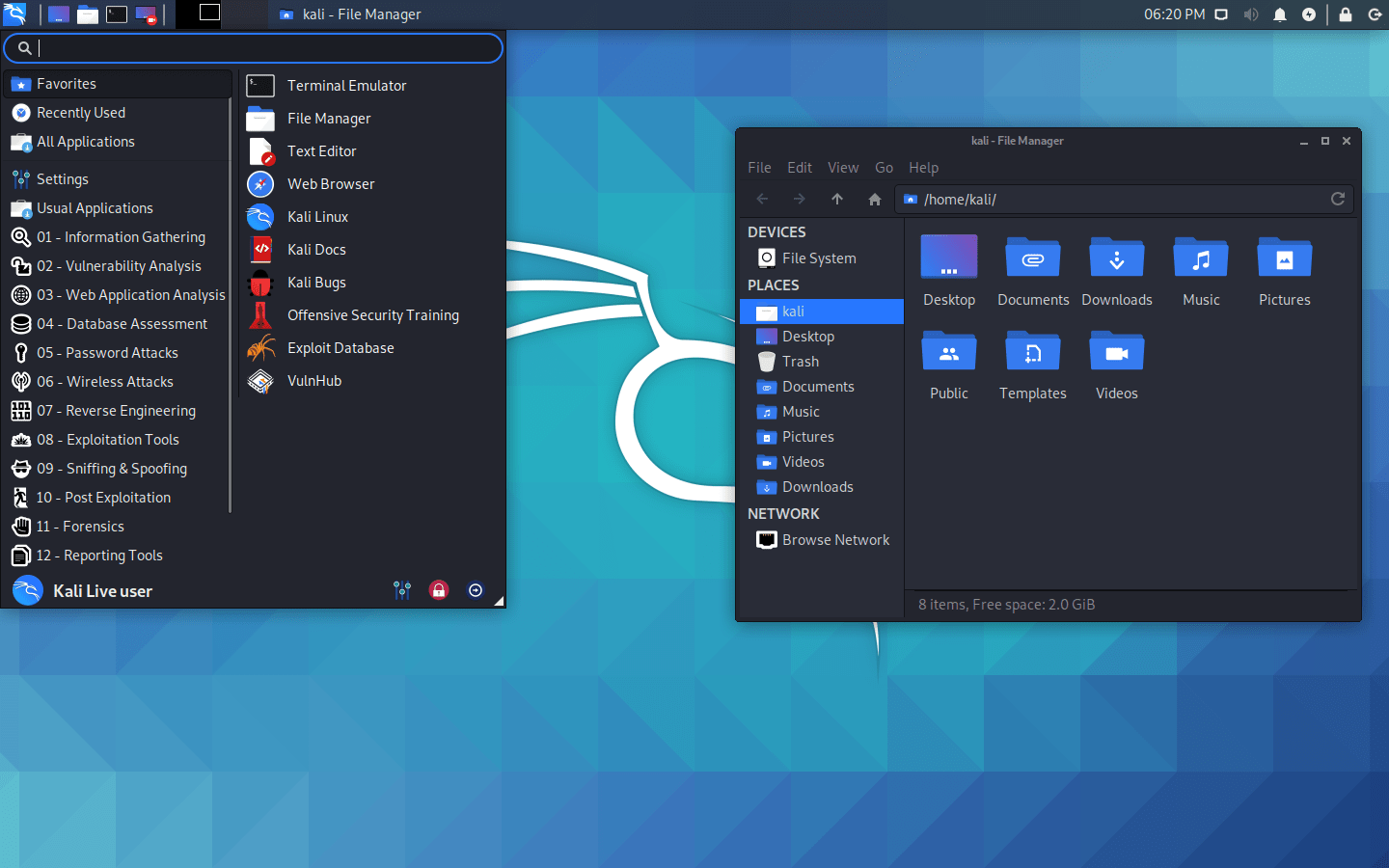Click Browse Network in the sidebar

tap(822, 540)
